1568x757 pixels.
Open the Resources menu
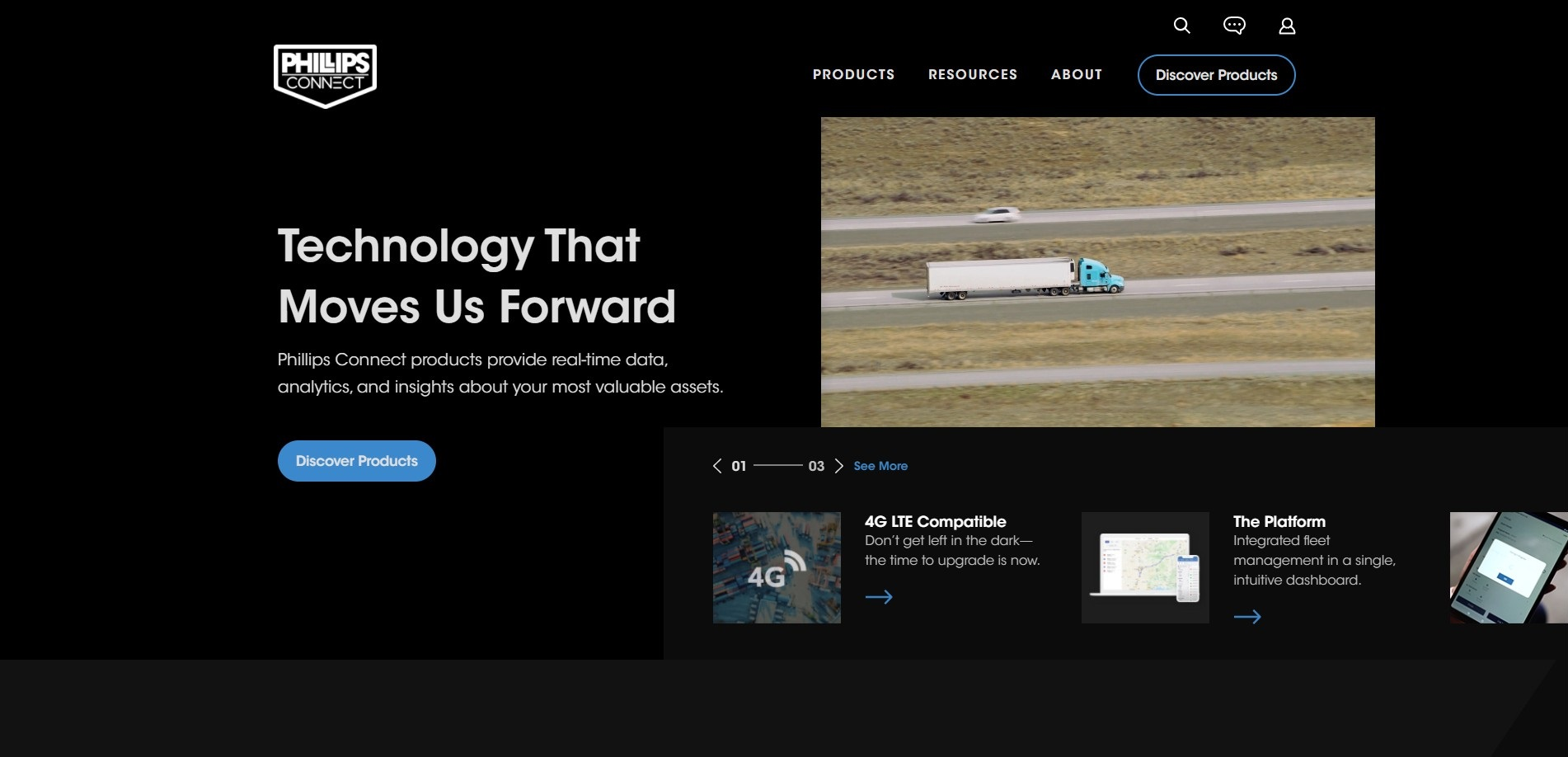click(973, 75)
